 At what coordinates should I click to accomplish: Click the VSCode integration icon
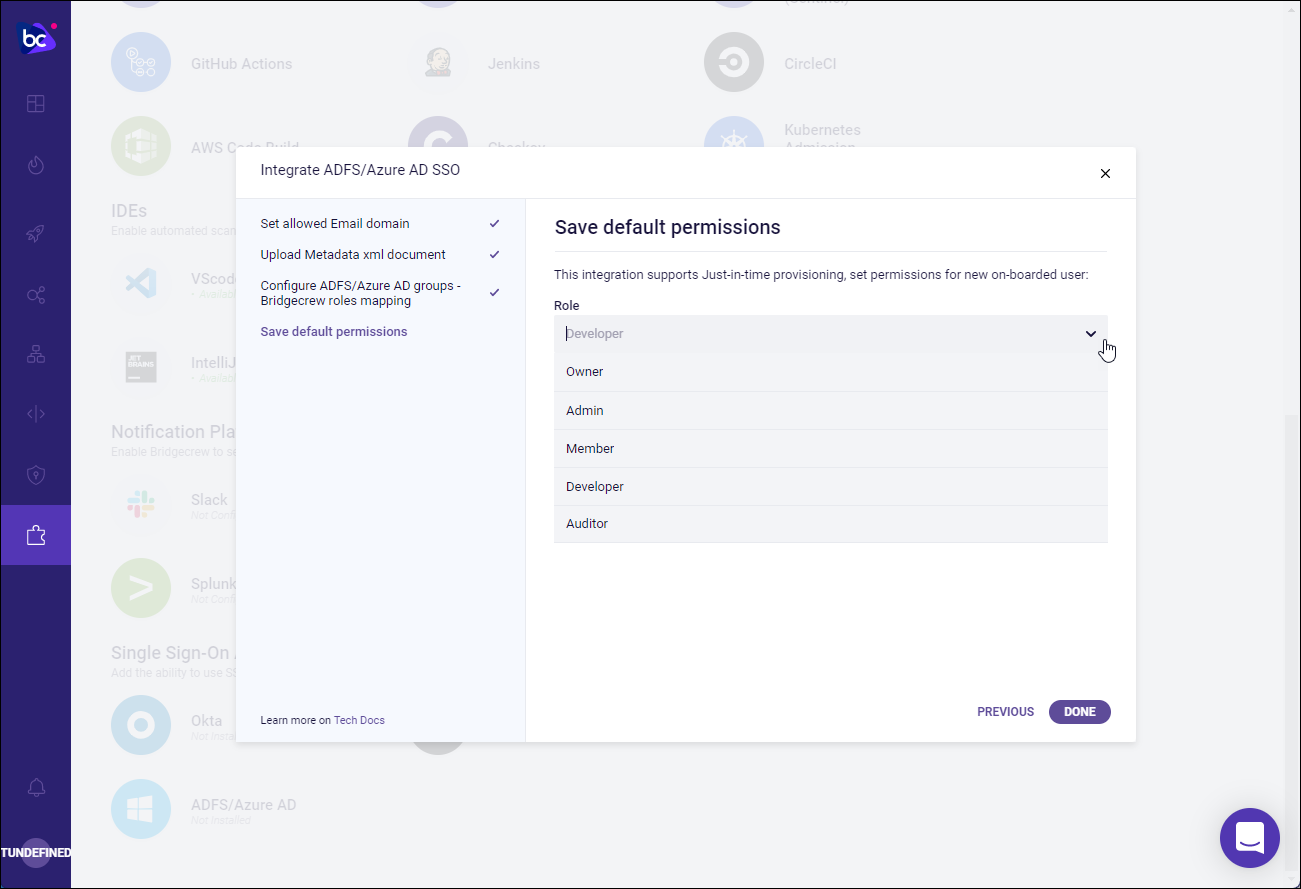(x=141, y=283)
